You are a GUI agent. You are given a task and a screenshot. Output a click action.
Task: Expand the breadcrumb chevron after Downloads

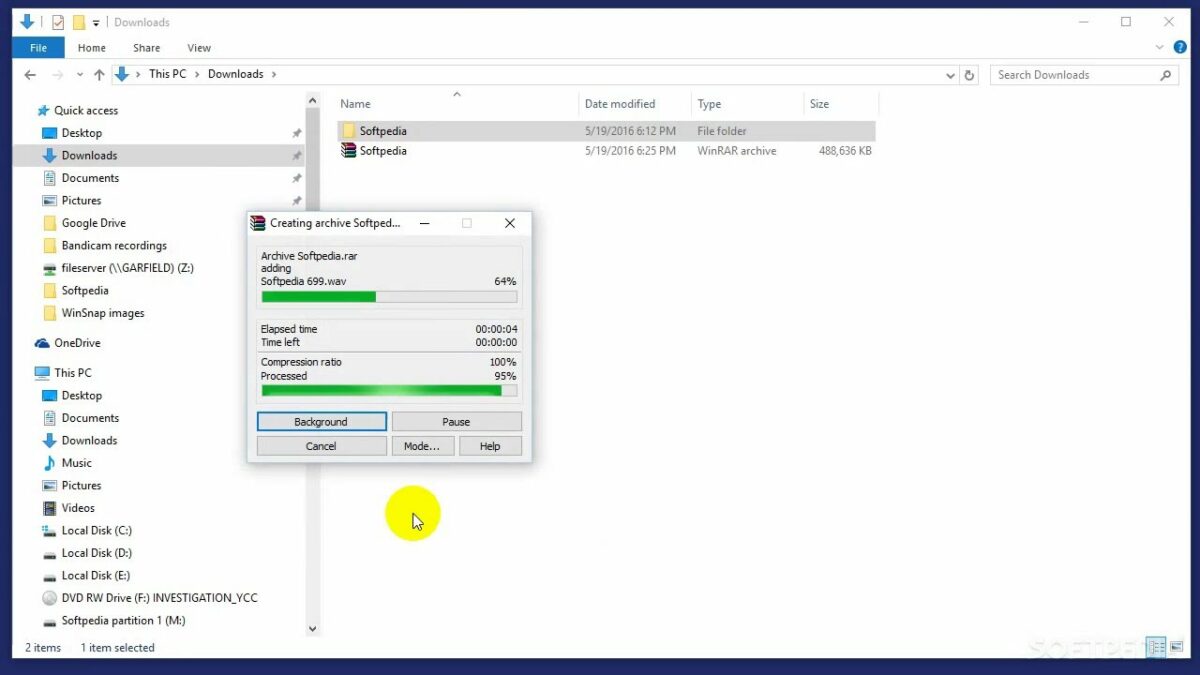pos(274,74)
